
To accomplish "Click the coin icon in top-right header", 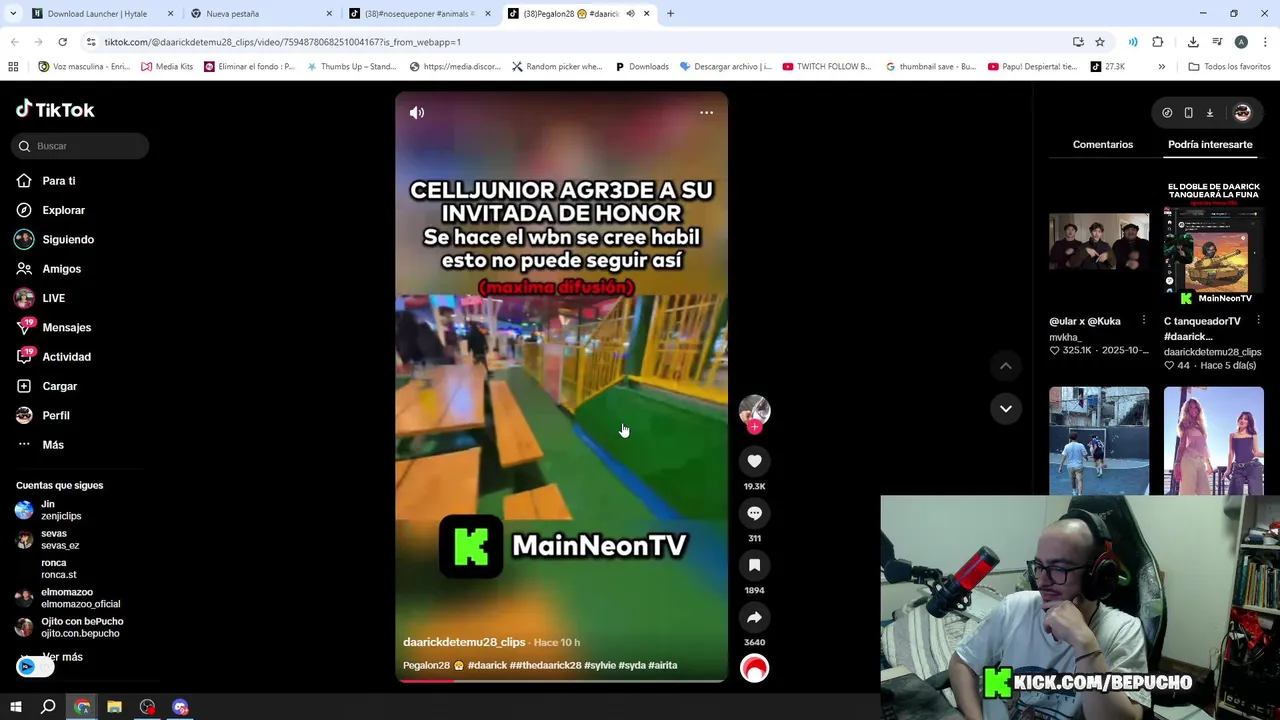I will (x=1167, y=113).
